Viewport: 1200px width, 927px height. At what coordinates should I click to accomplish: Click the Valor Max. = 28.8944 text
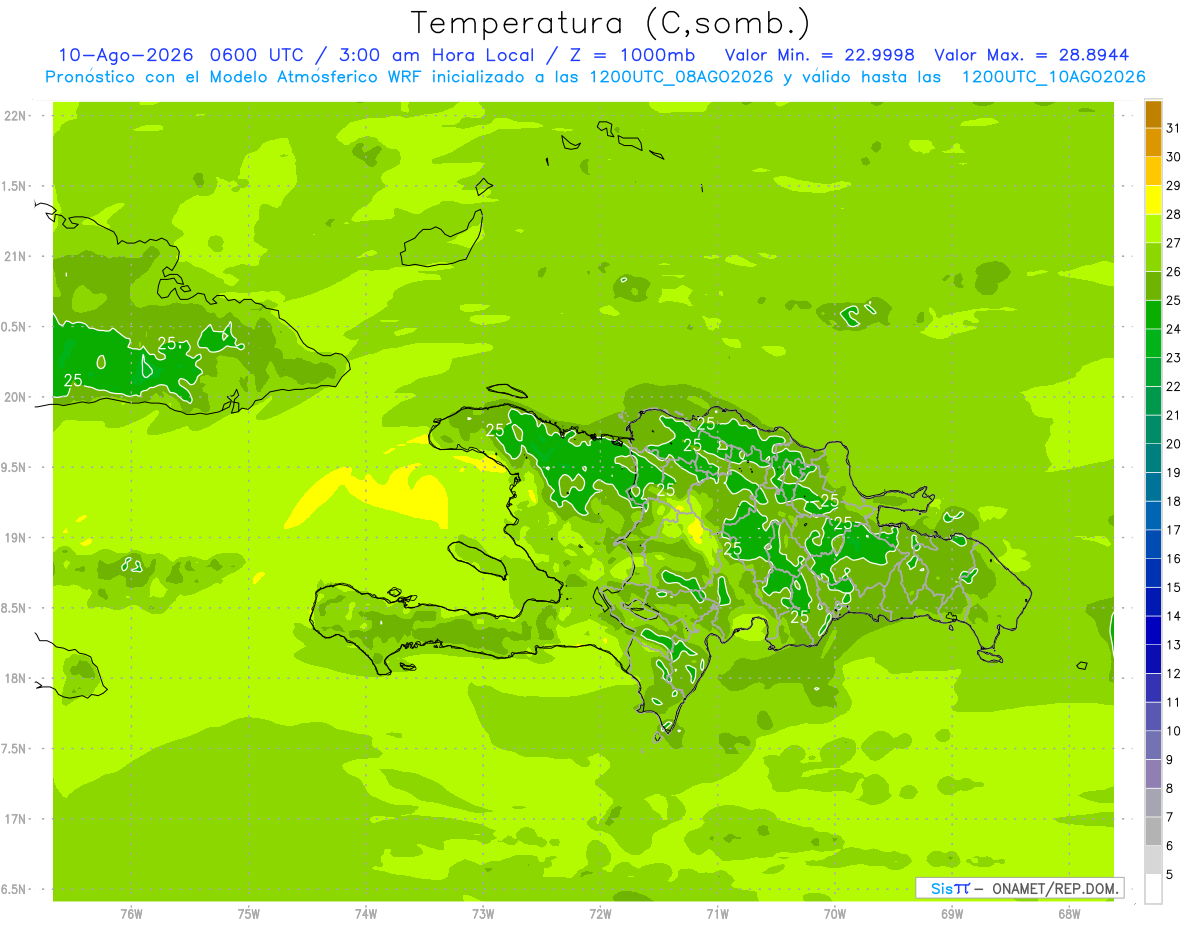1031,55
